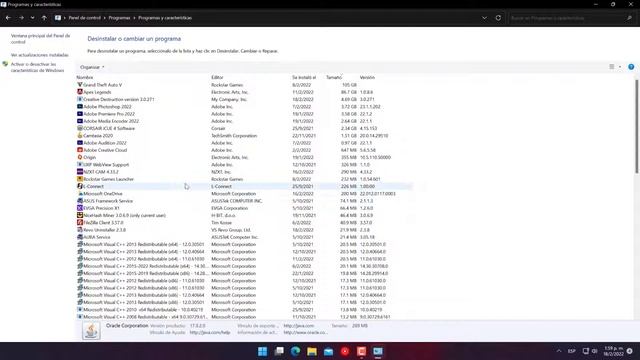Viewport: 640px width, 360px height.
Task: Go up one folder level arrow
Action: 44,18
